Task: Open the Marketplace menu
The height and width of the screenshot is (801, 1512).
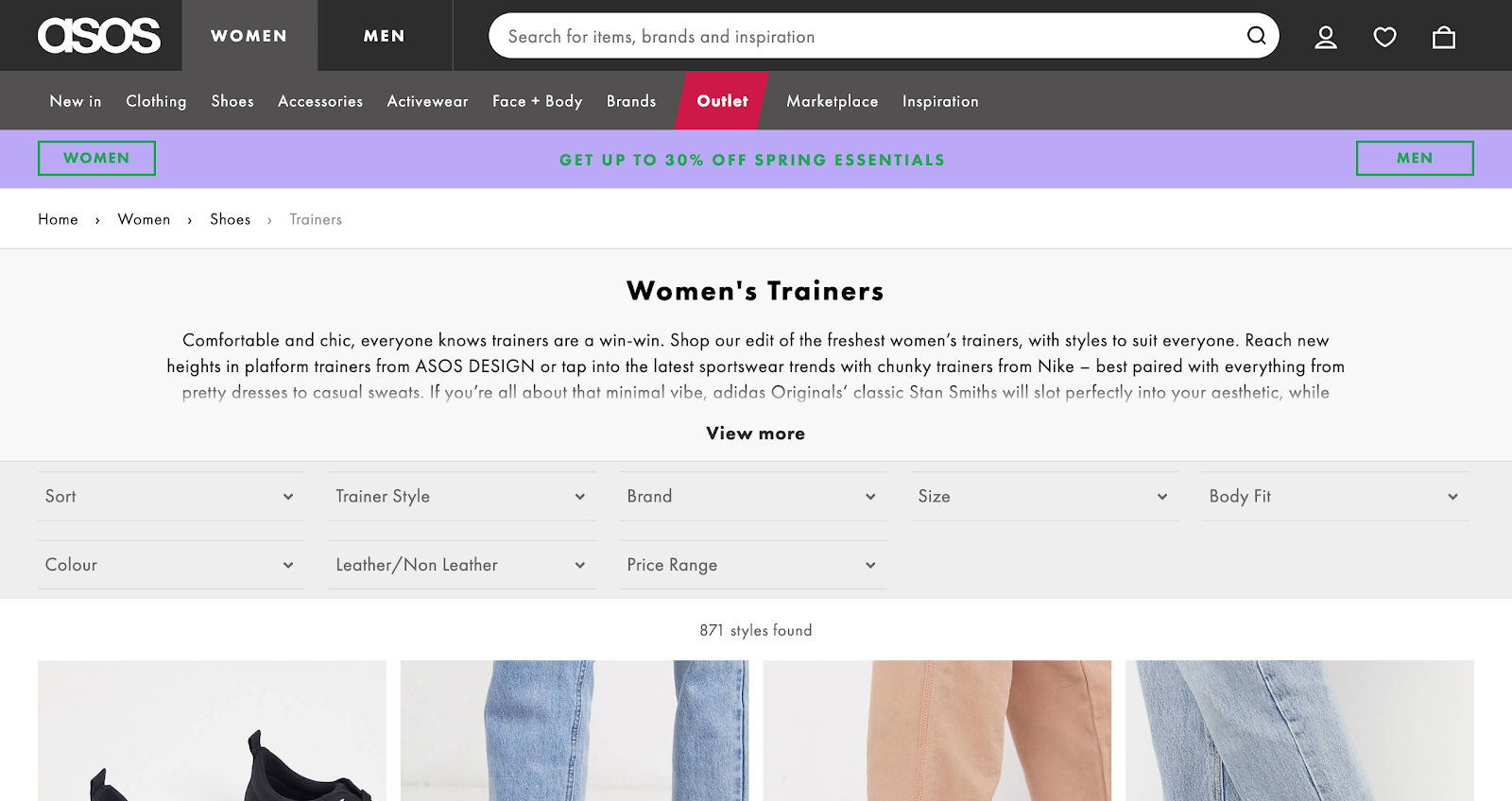Action: (833, 101)
